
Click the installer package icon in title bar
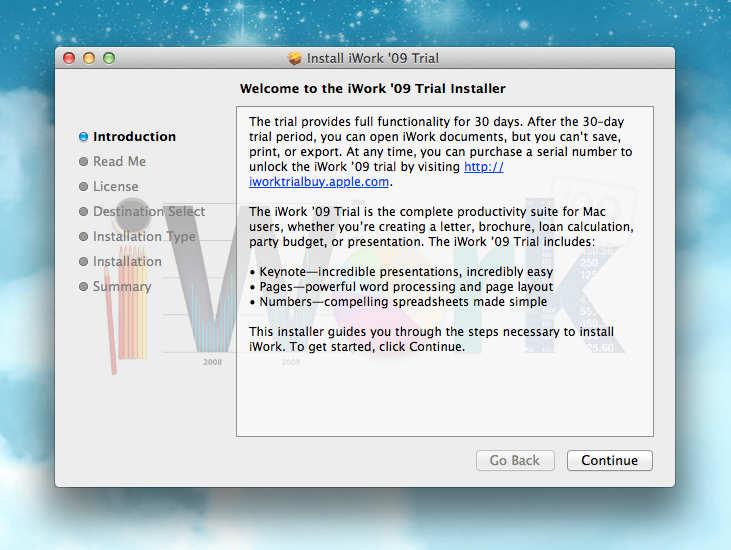click(295, 58)
